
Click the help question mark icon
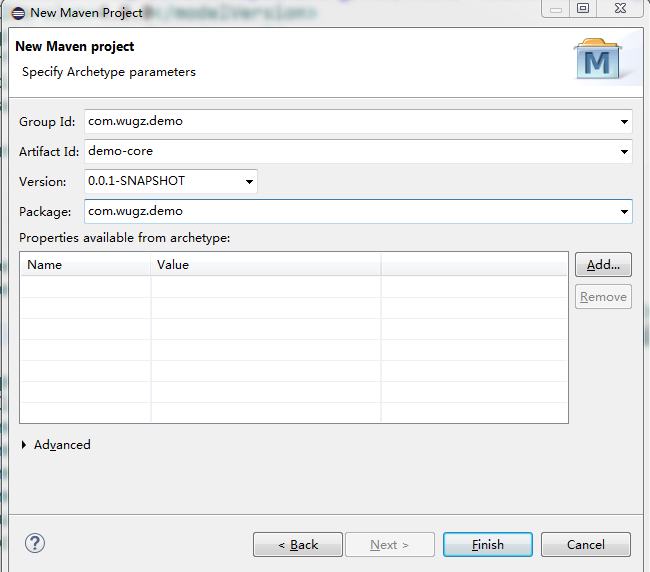coord(35,543)
